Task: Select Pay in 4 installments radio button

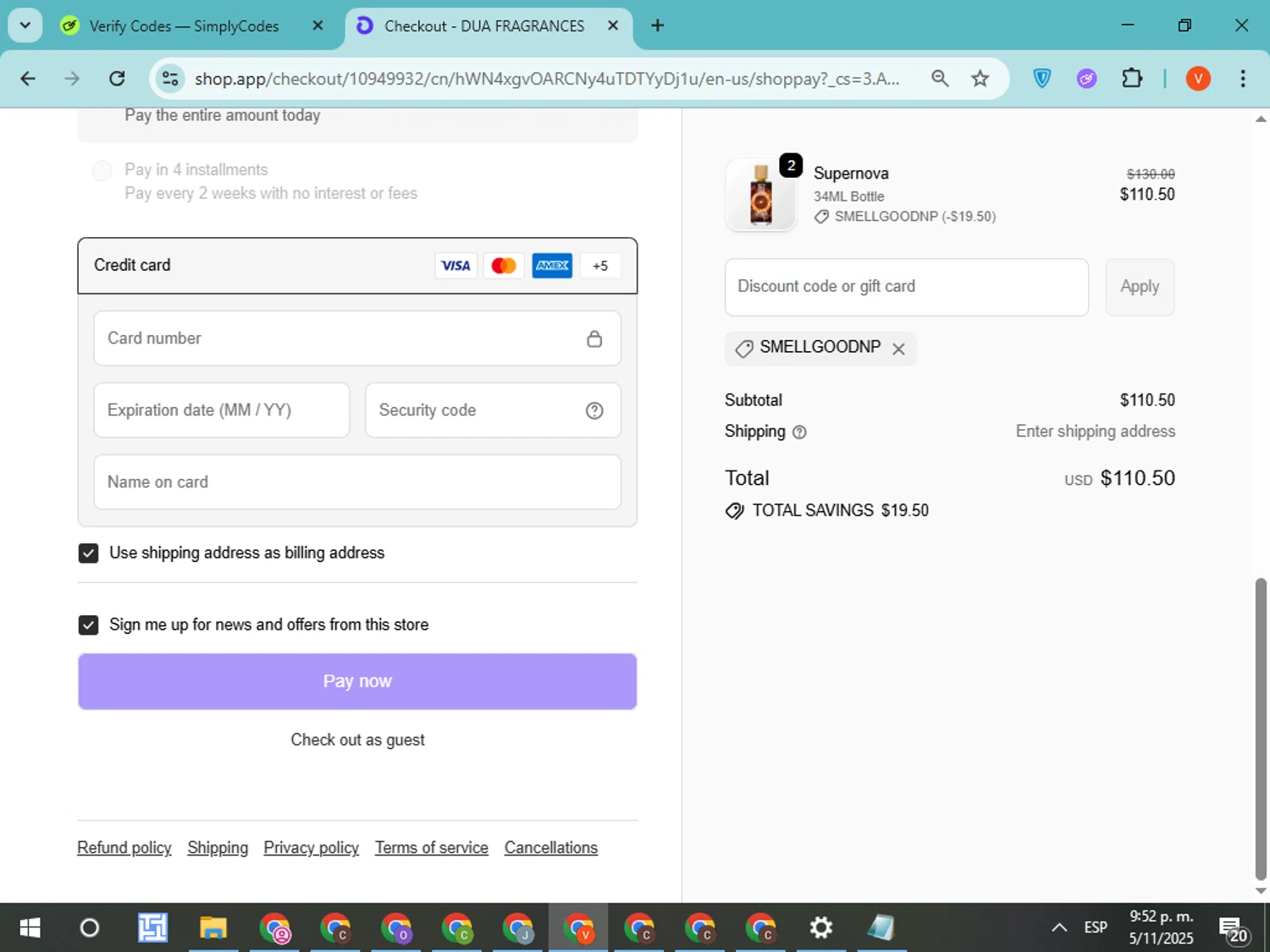Action: coord(102,170)
